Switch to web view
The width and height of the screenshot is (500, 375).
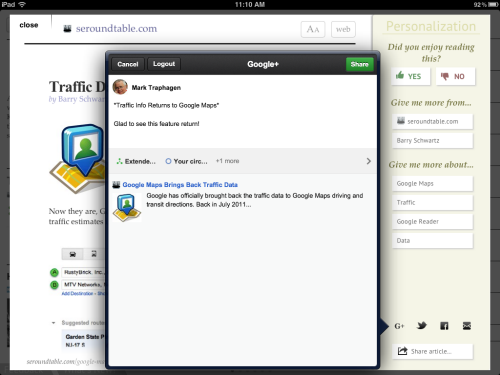pos(343,29)
